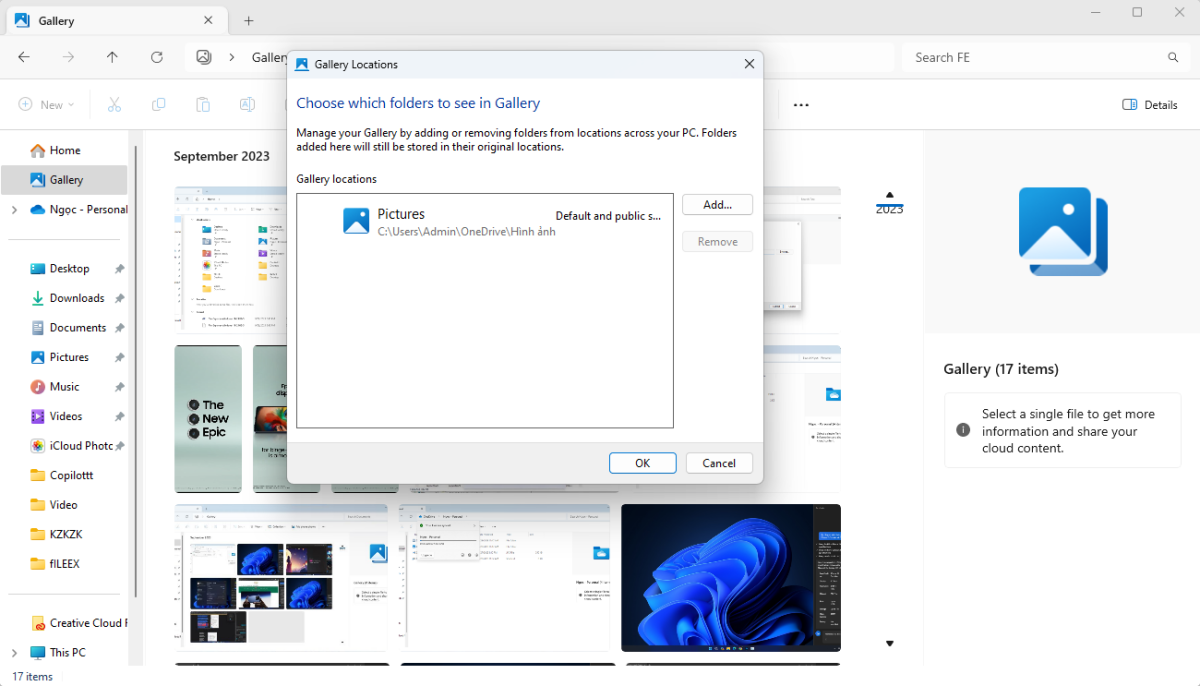
Task: Go up one folder level
Action: pyautogui.click(x=112, y=57)
